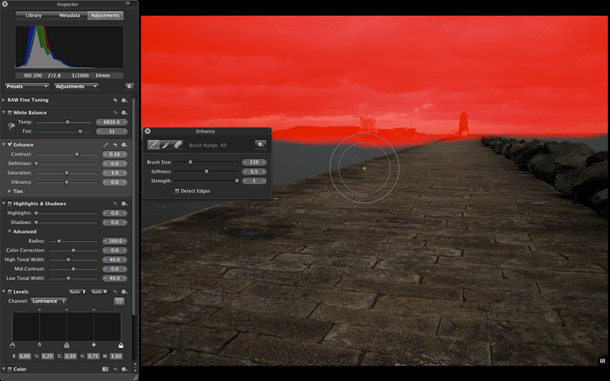Image resolution: width=610 pixels, height=381 pixels.
Task: Reset RAW Fine Tuning adjustment
Action: (x=115, y=100)
